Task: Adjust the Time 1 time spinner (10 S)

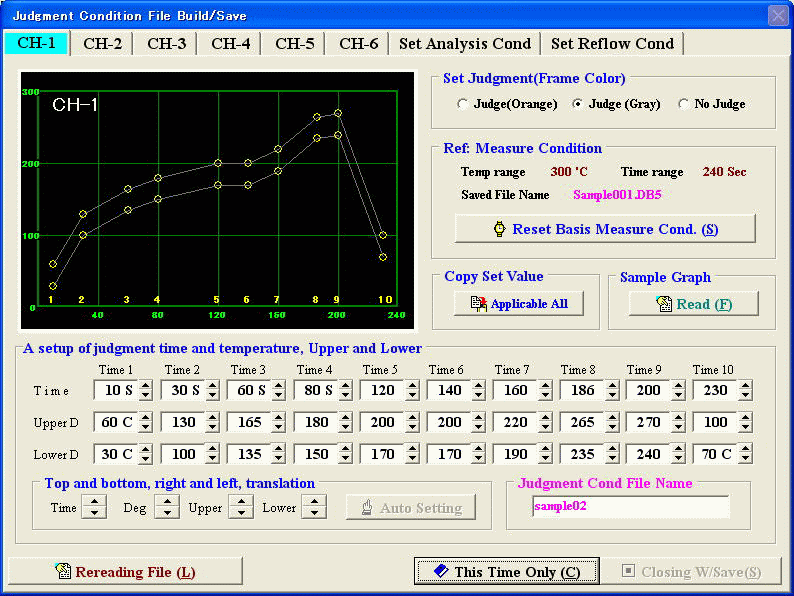Action: (x=145, y=390)
